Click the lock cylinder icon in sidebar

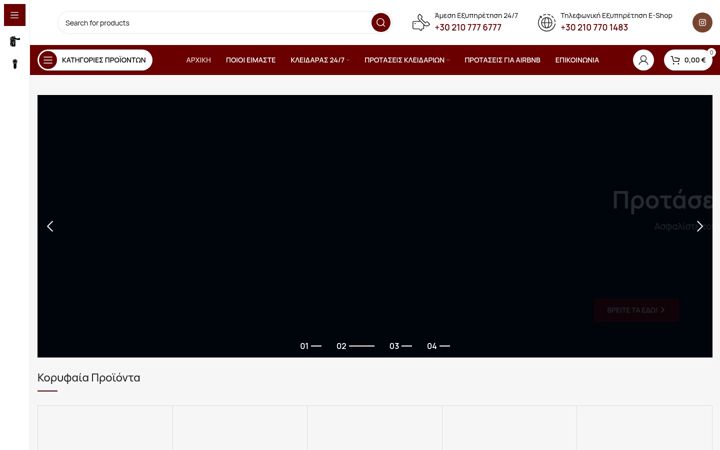coord(15,64)
